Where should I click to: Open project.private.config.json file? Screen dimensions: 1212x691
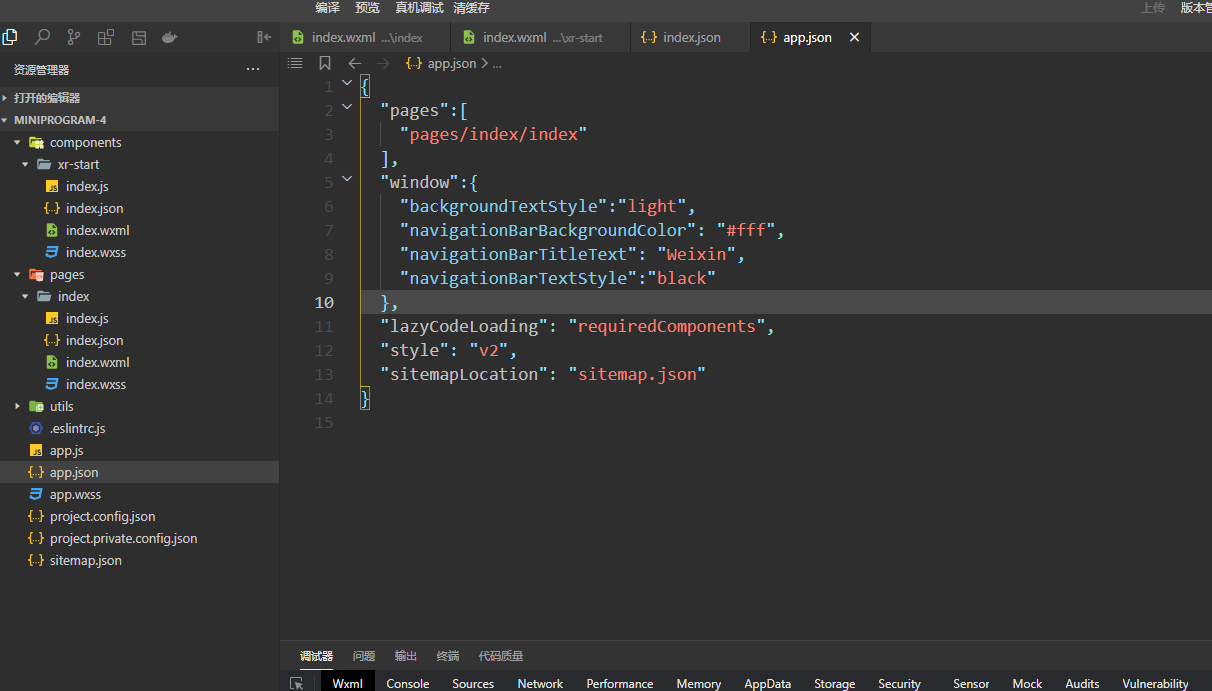(x=140, y=538)
